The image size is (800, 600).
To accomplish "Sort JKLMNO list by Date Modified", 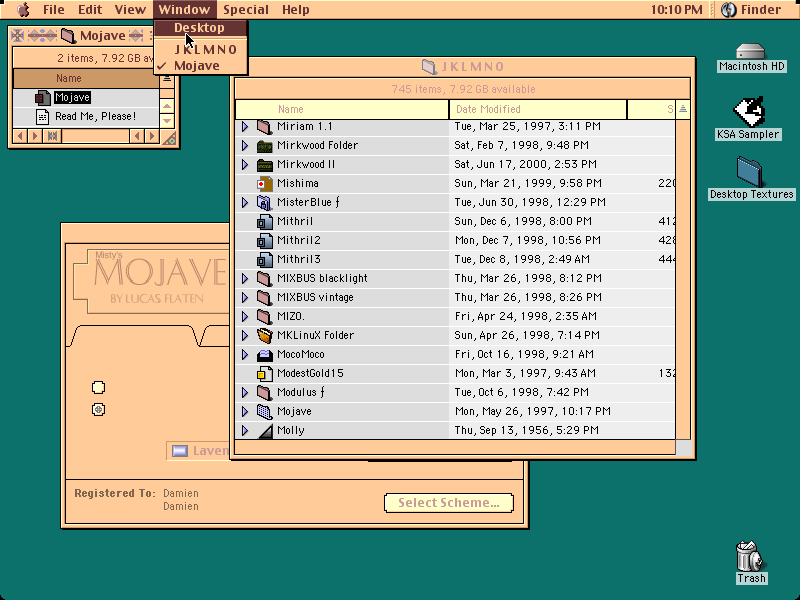I will tap(538, 109).
